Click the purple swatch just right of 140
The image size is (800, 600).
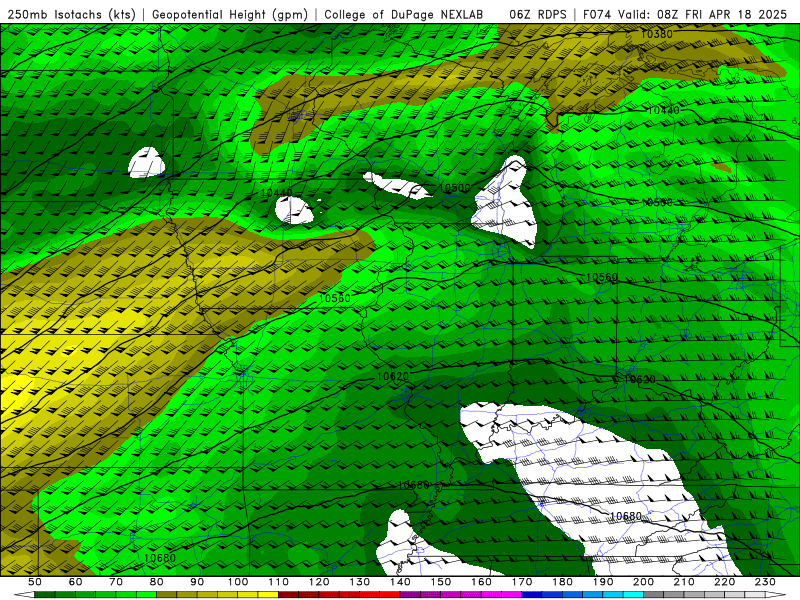pyautogui.click(x=410, y=595)
